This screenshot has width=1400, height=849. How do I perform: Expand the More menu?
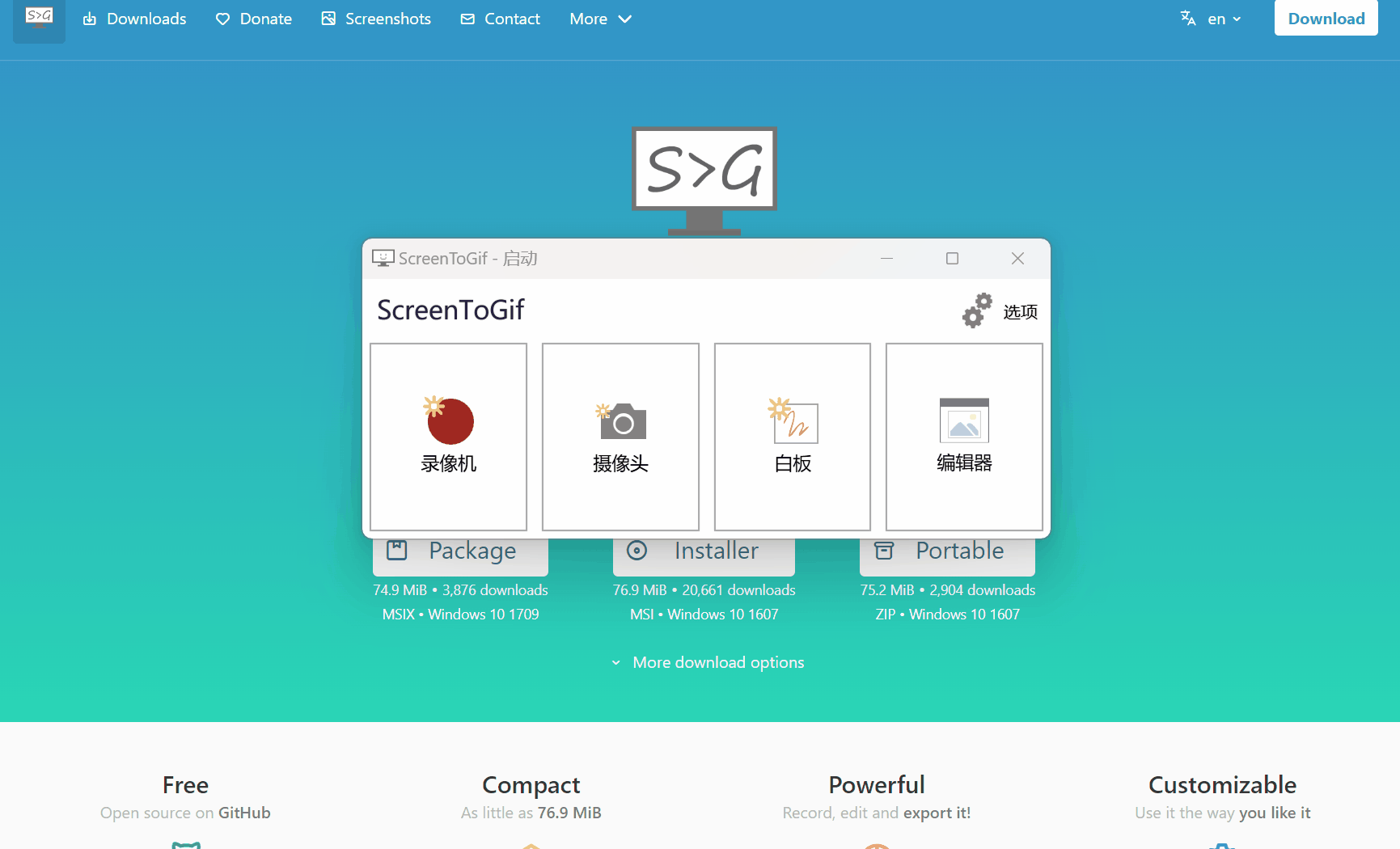point(600,19)
